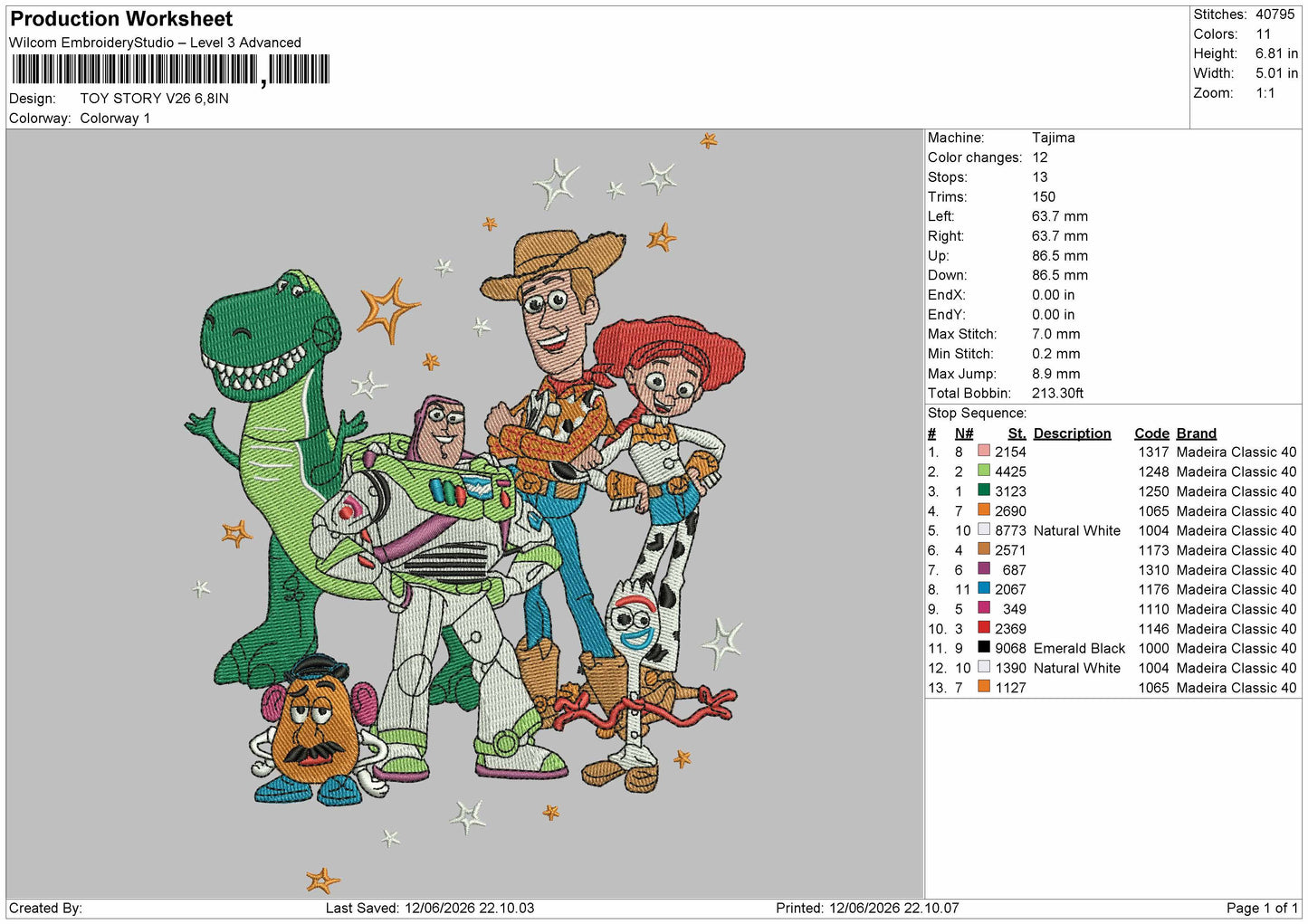The height and width of the screenshot is (924, 1308).
Task: Click the dark green swatch in stop row 3
Action: pyautogui.click(x=984, y=491)
